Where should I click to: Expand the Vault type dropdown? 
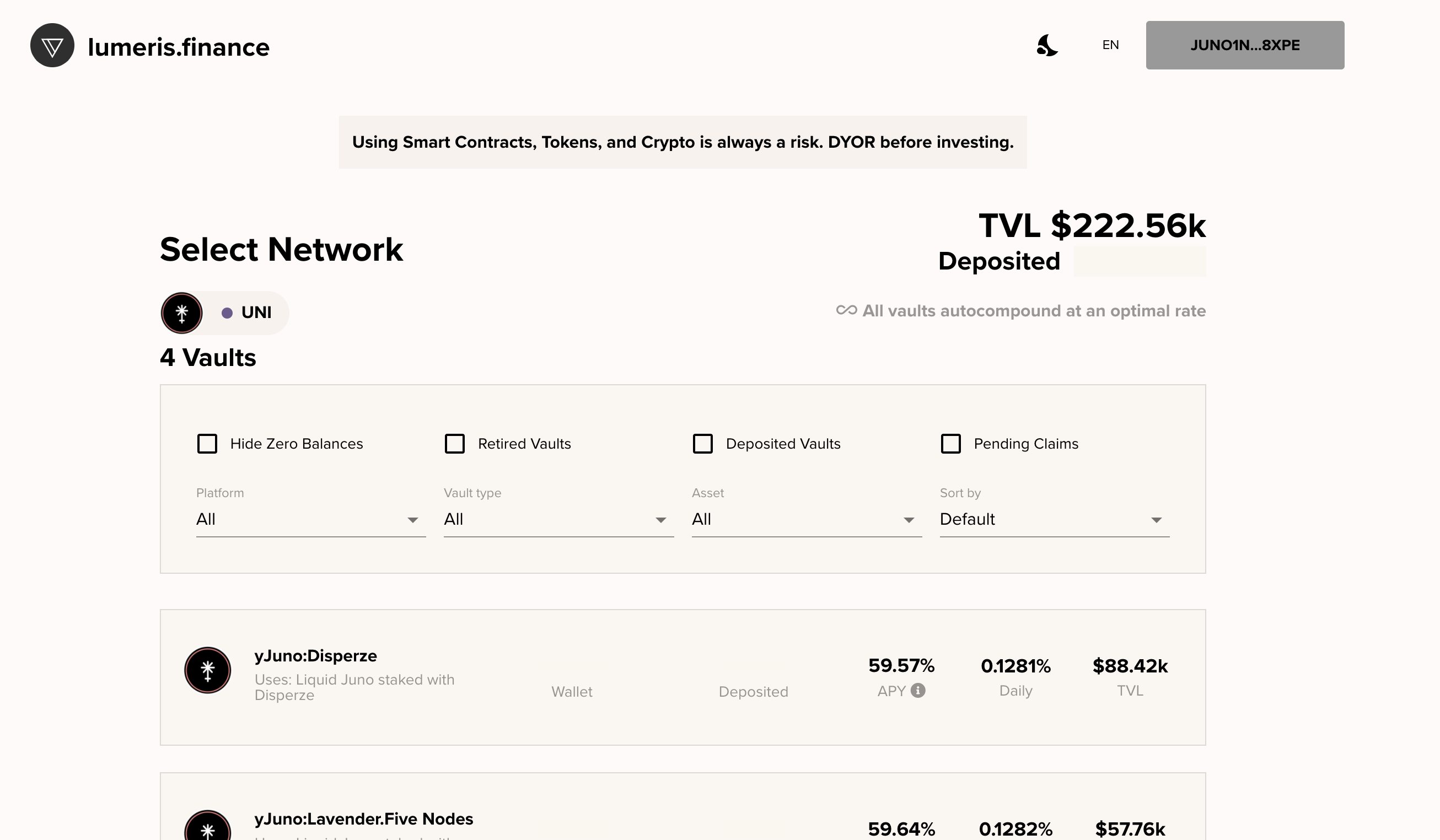point(558,519)
